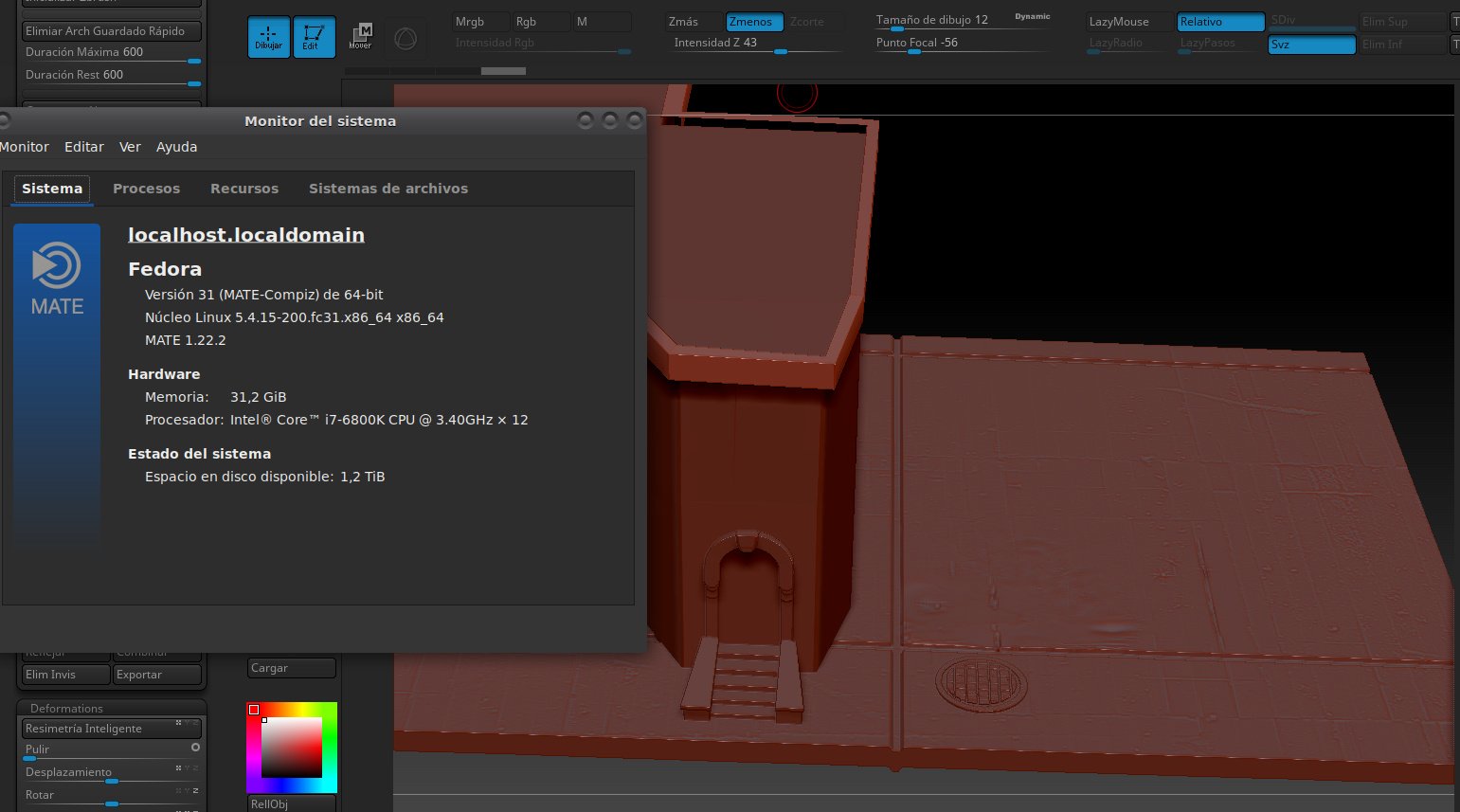Click the Edit mode icon
1460x812 pixels.
(314, 37)
